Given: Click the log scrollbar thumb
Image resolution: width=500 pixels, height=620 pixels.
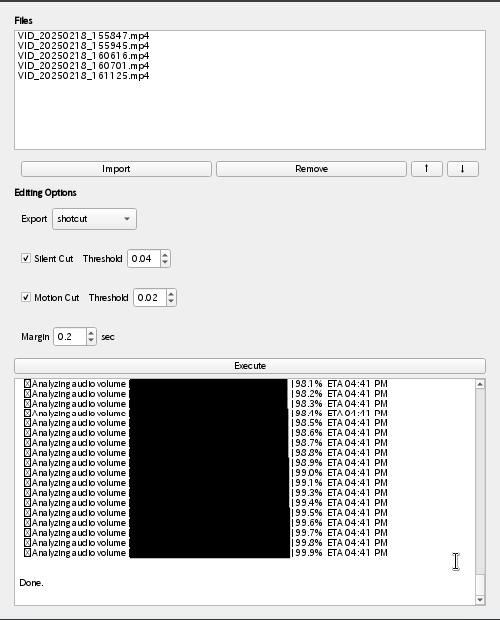Looking at the screenshot, I should pos(480,585).
